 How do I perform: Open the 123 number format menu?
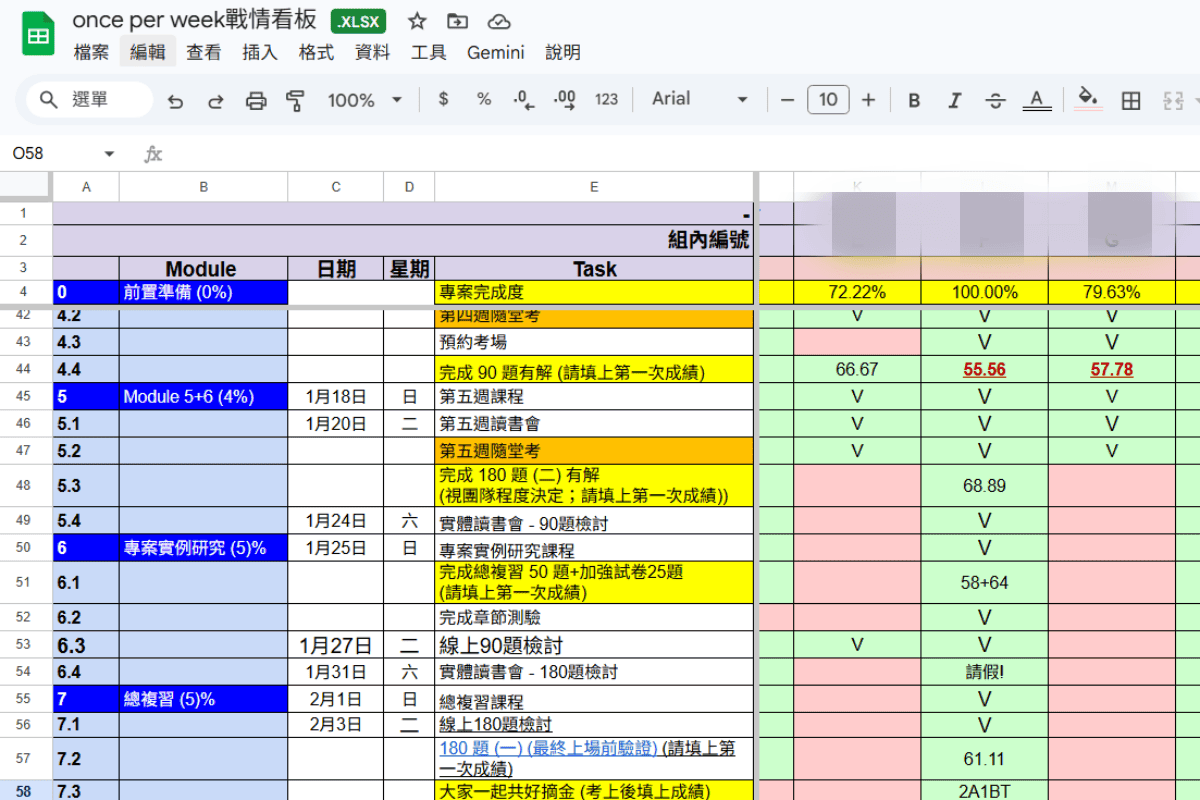tap(606, 99)
